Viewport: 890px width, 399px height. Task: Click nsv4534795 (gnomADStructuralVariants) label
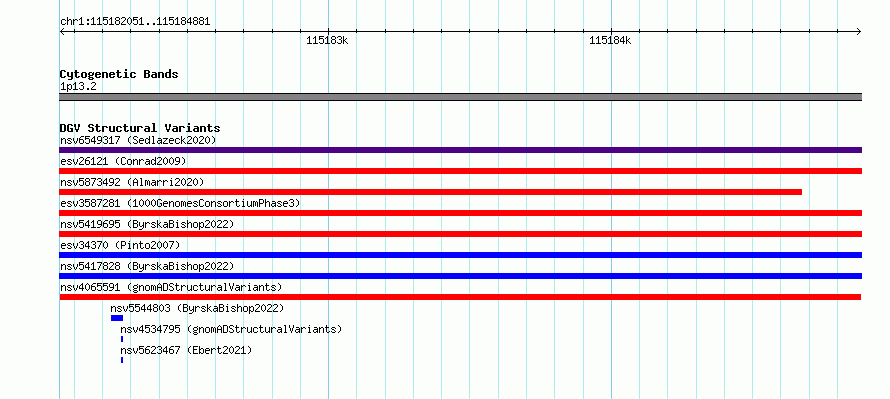tap(231, 329)
